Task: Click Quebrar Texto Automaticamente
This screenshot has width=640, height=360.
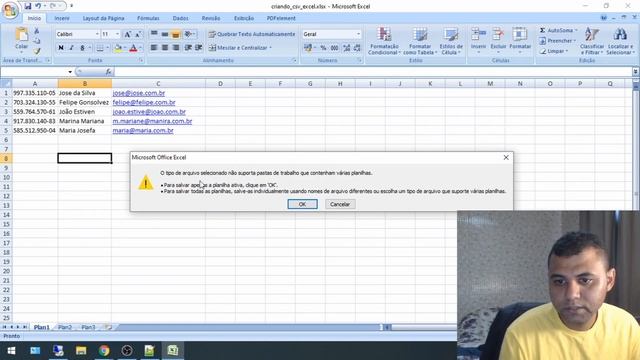Action: (251, 34)
